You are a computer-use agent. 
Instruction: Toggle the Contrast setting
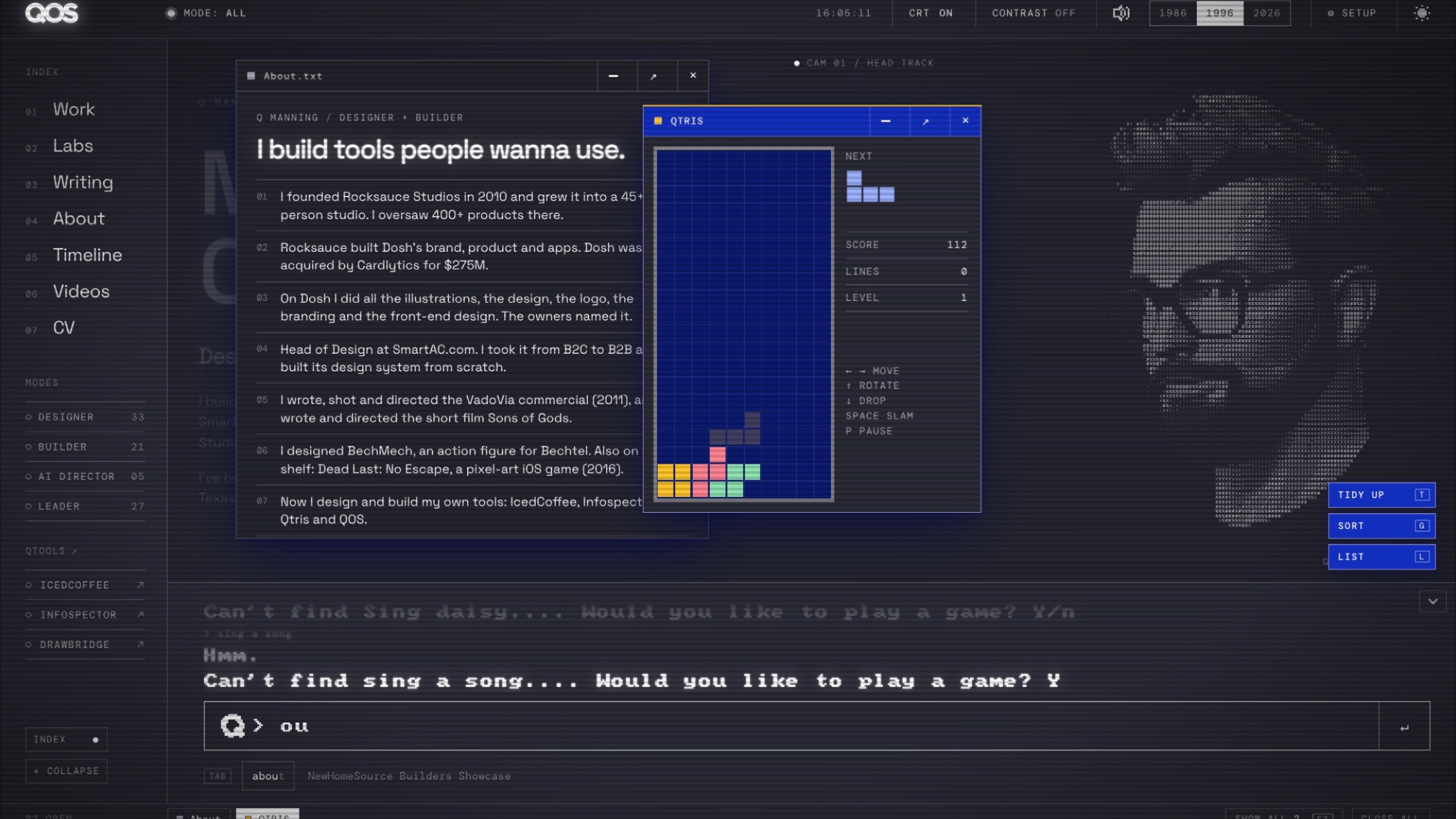[x=1034, y=13]
